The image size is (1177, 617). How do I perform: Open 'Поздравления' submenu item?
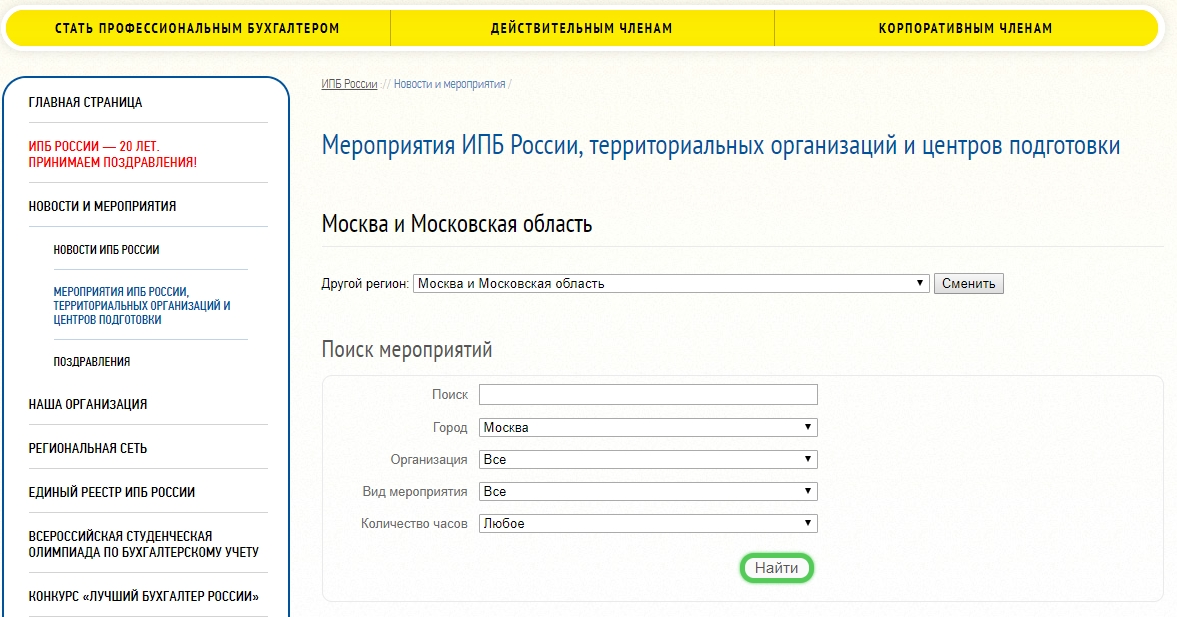[x=92, y=361]
